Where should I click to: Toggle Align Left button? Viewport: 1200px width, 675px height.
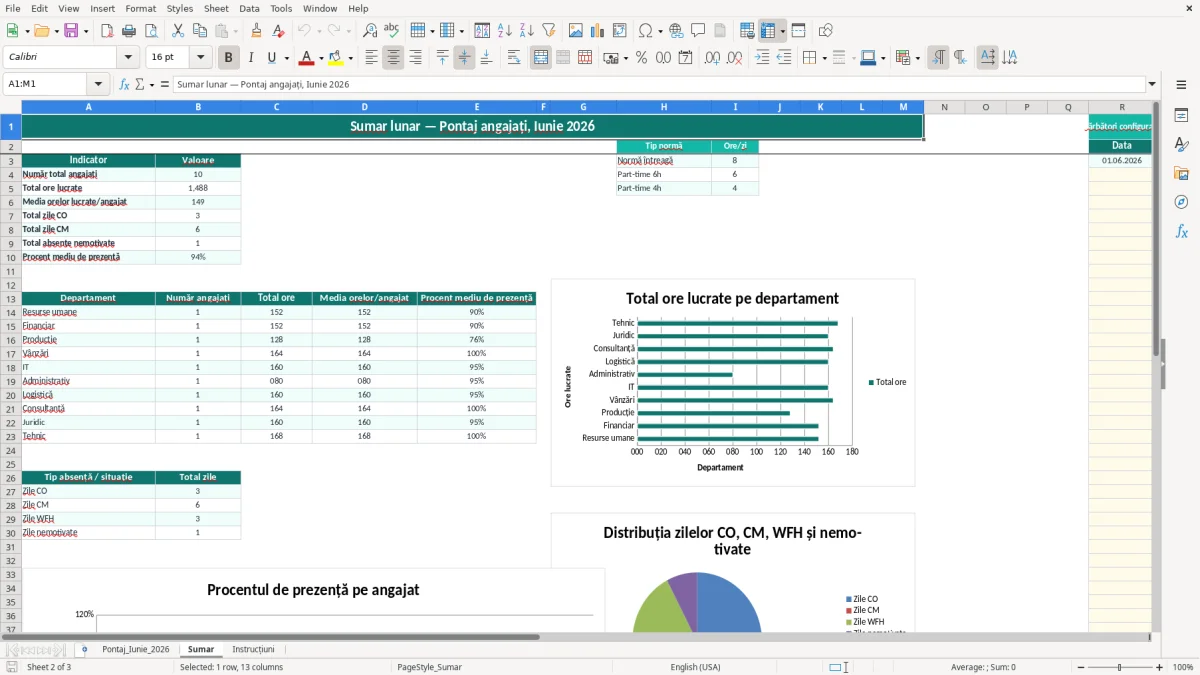[371, 58]
